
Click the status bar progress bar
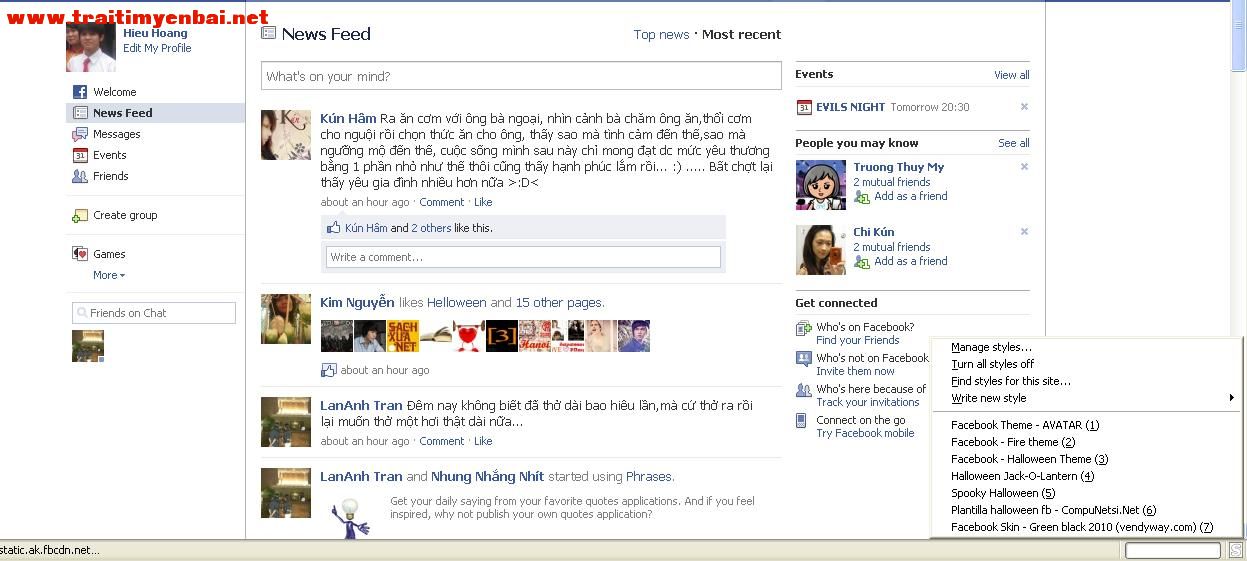1174,550
